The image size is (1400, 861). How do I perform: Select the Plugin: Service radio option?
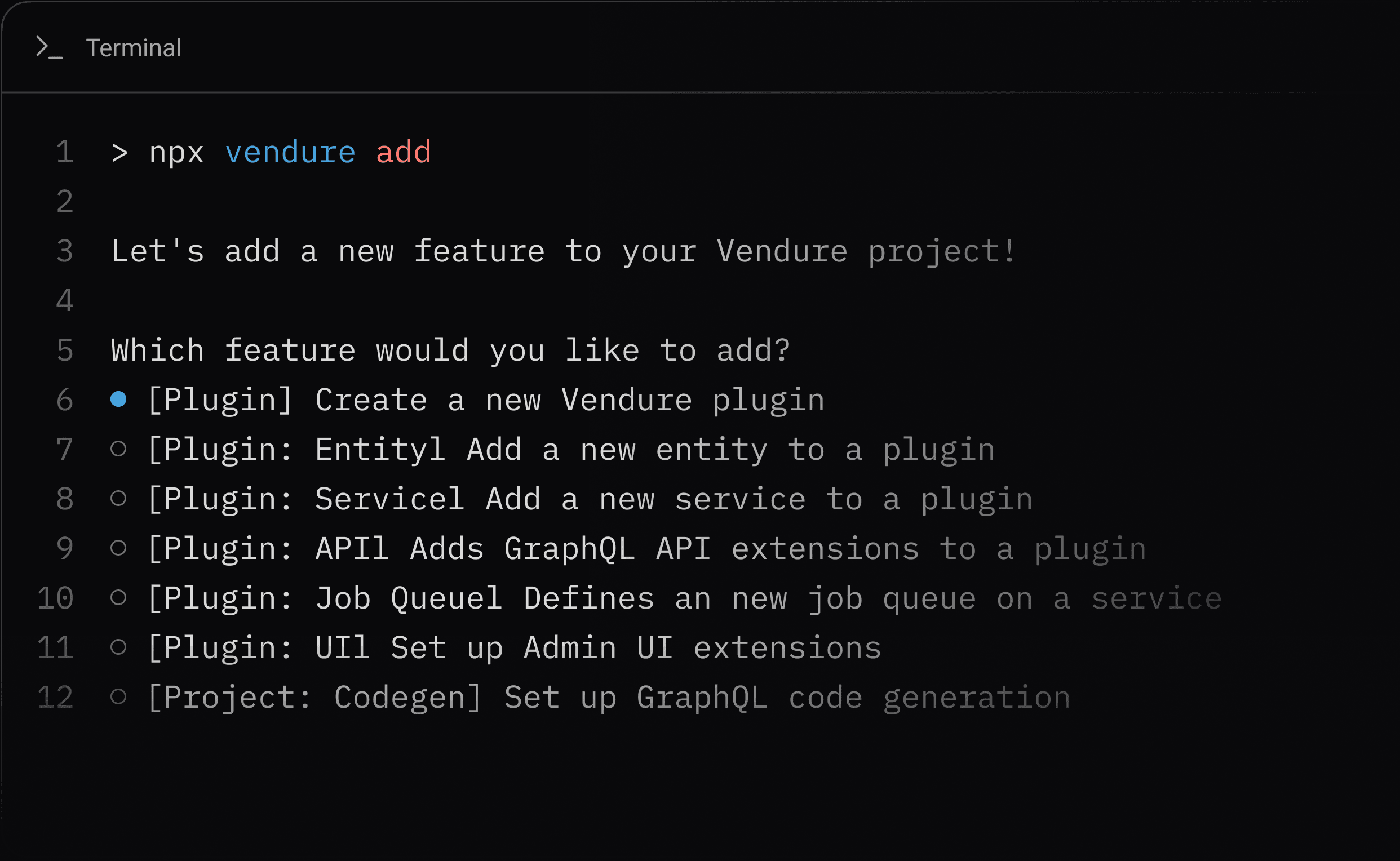tap(118, 498)
